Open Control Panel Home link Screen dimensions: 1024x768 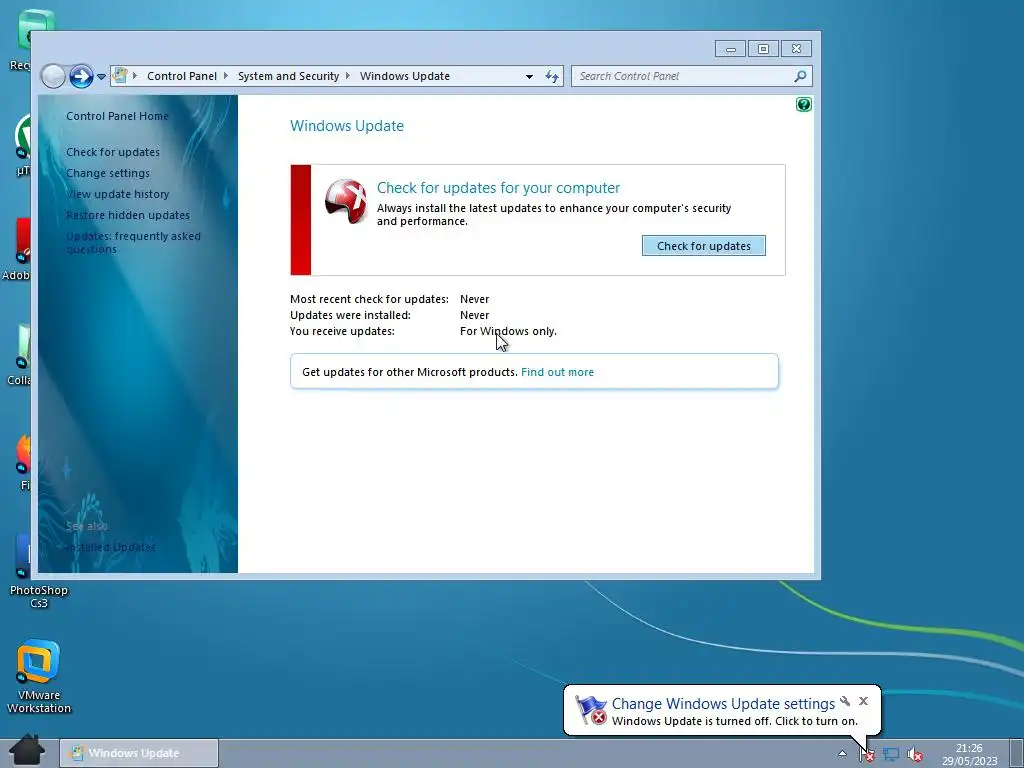click(117, 116)
